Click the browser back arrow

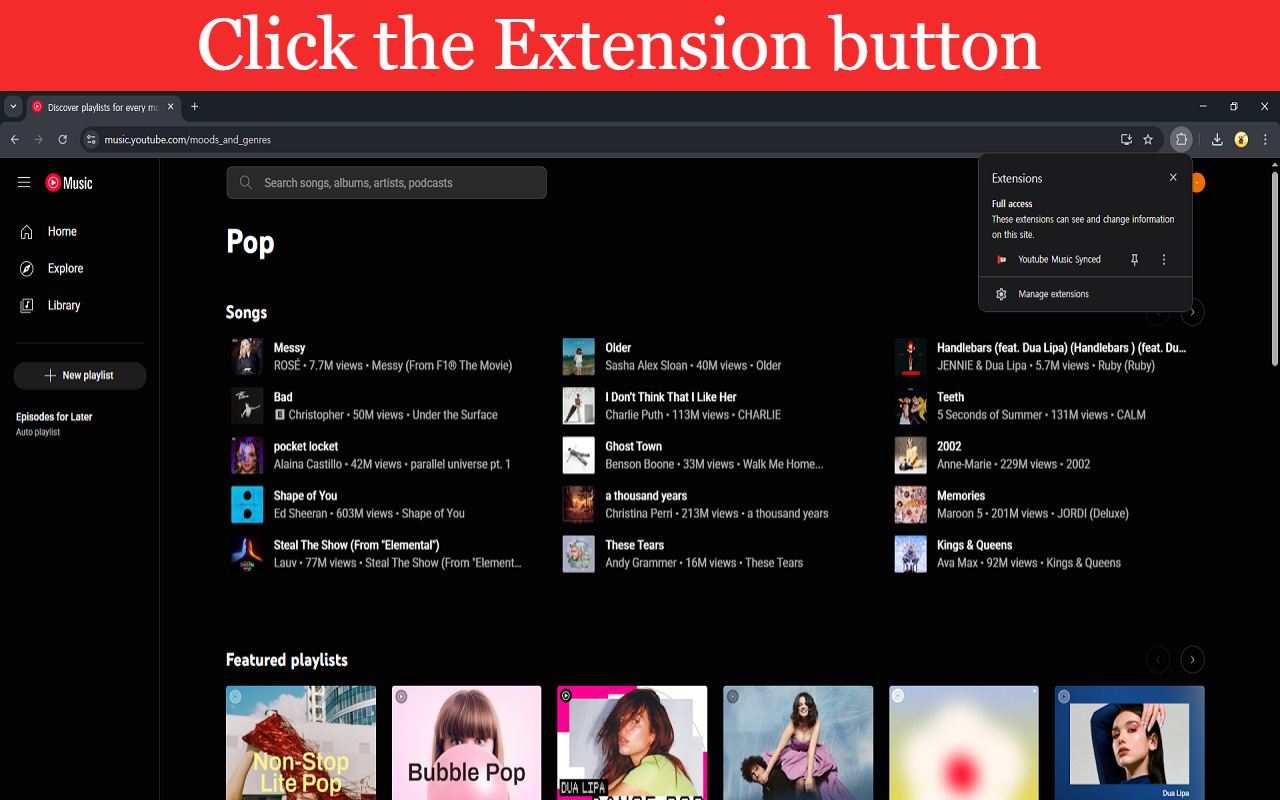(x=15, y=139)
